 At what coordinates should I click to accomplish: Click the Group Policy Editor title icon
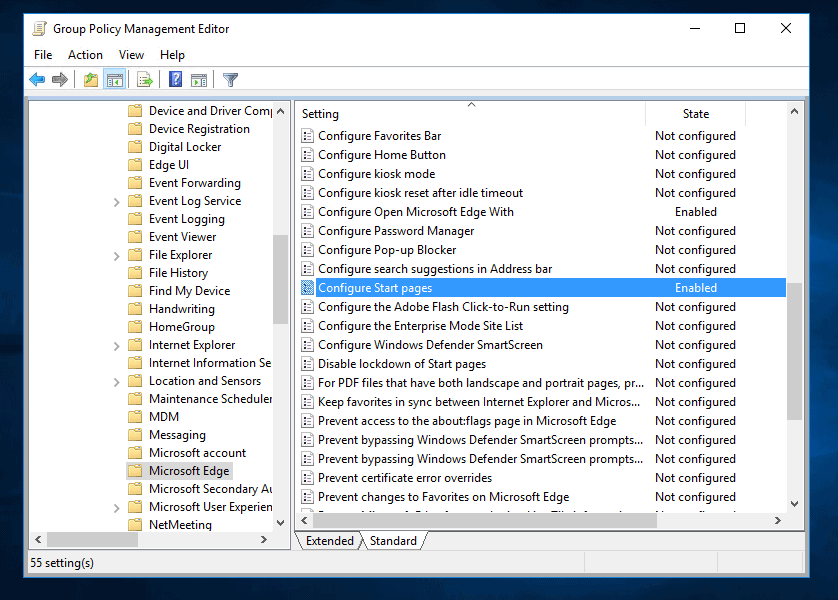coord(40,28)
